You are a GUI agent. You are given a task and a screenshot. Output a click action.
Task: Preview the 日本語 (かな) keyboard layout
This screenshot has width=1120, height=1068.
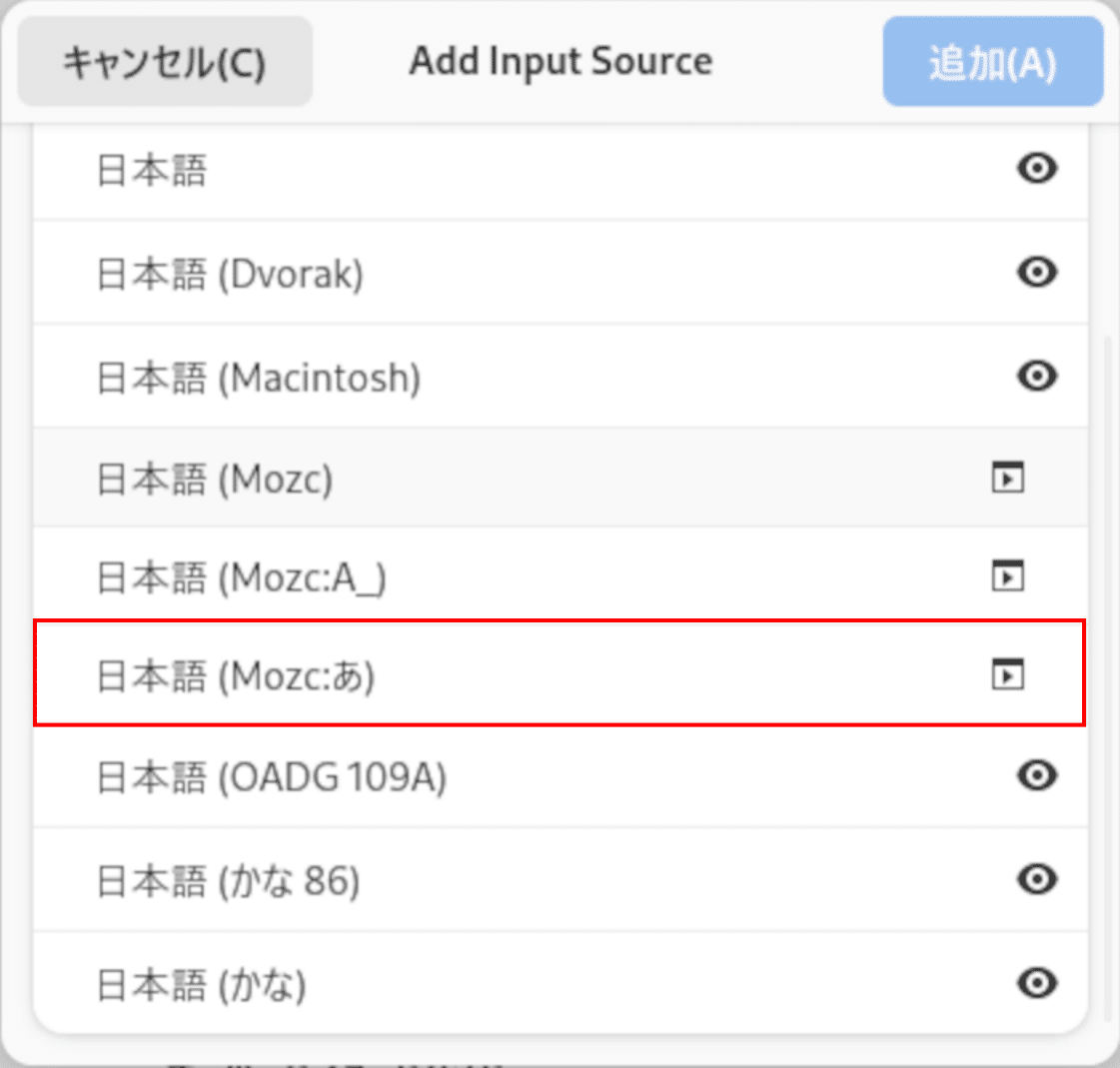pyautogui.click(x=1036, y=983)
